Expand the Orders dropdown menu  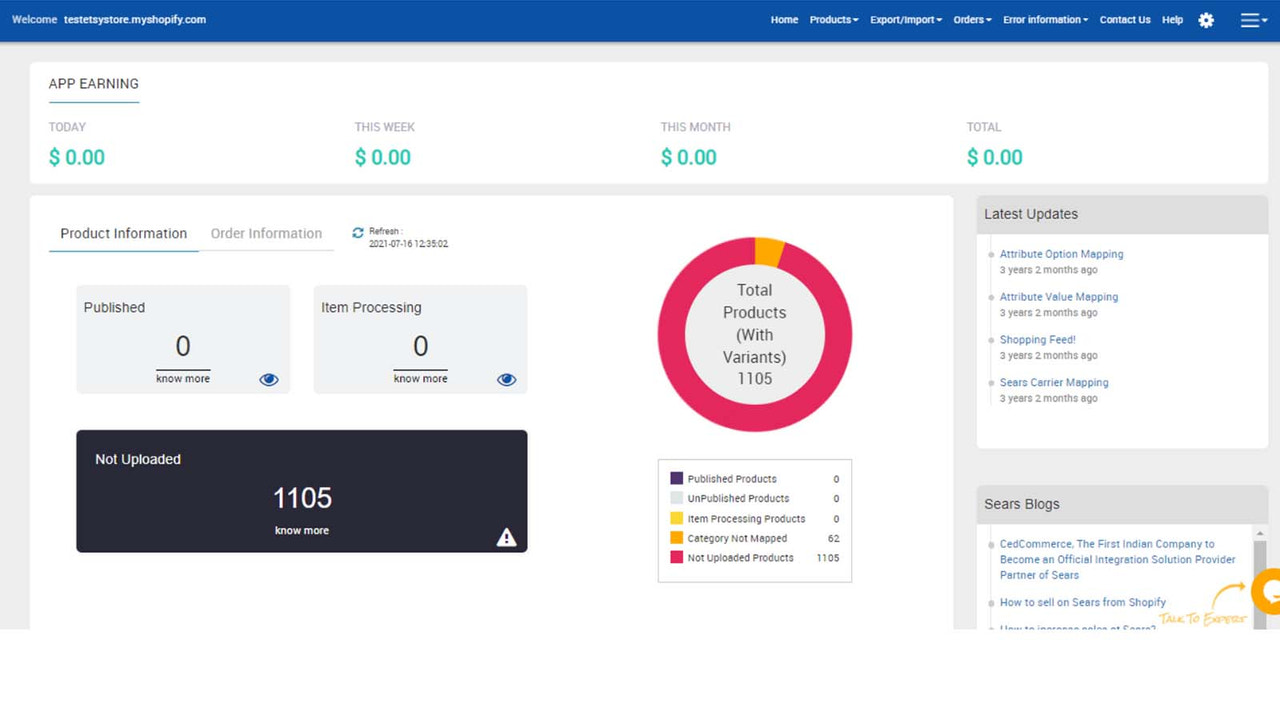(x=971, y=19)
